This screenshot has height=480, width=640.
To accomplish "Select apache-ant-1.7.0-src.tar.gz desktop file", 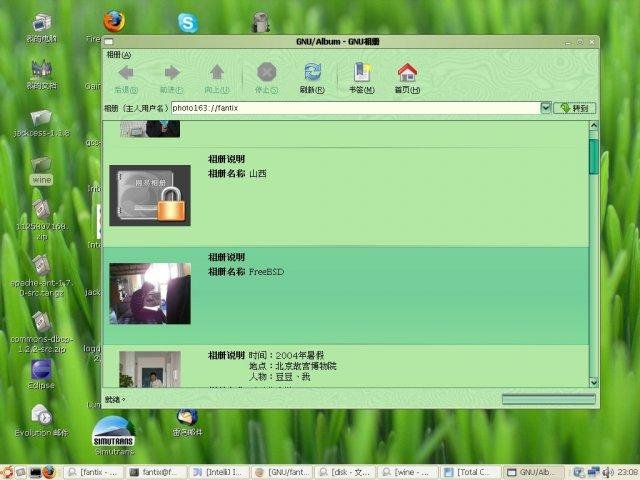I will pos(41,266).
